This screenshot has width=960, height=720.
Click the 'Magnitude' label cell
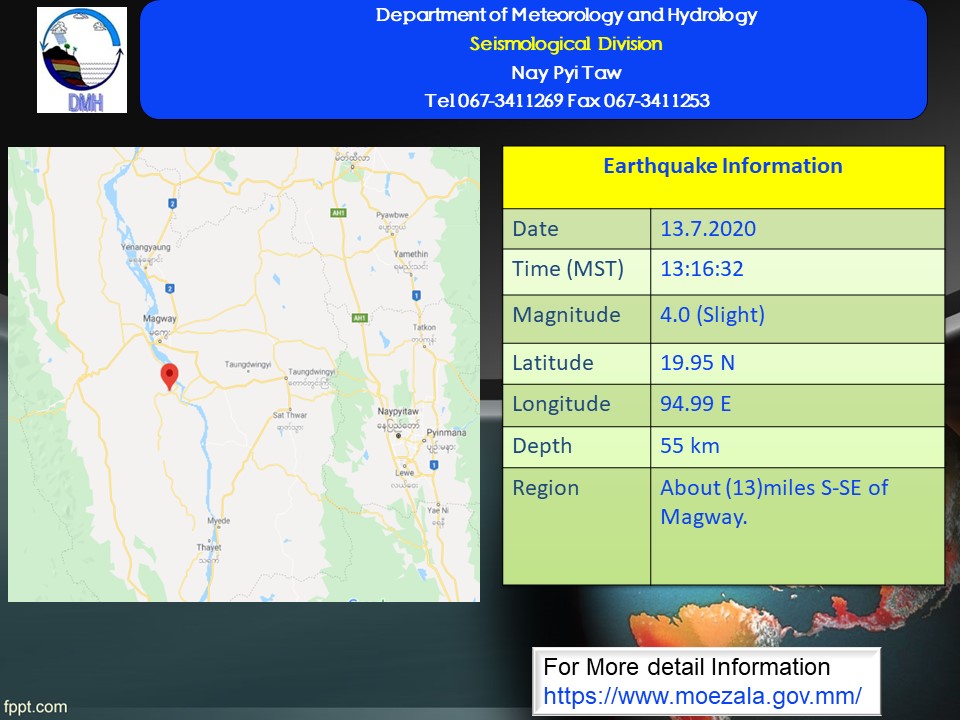577,319
